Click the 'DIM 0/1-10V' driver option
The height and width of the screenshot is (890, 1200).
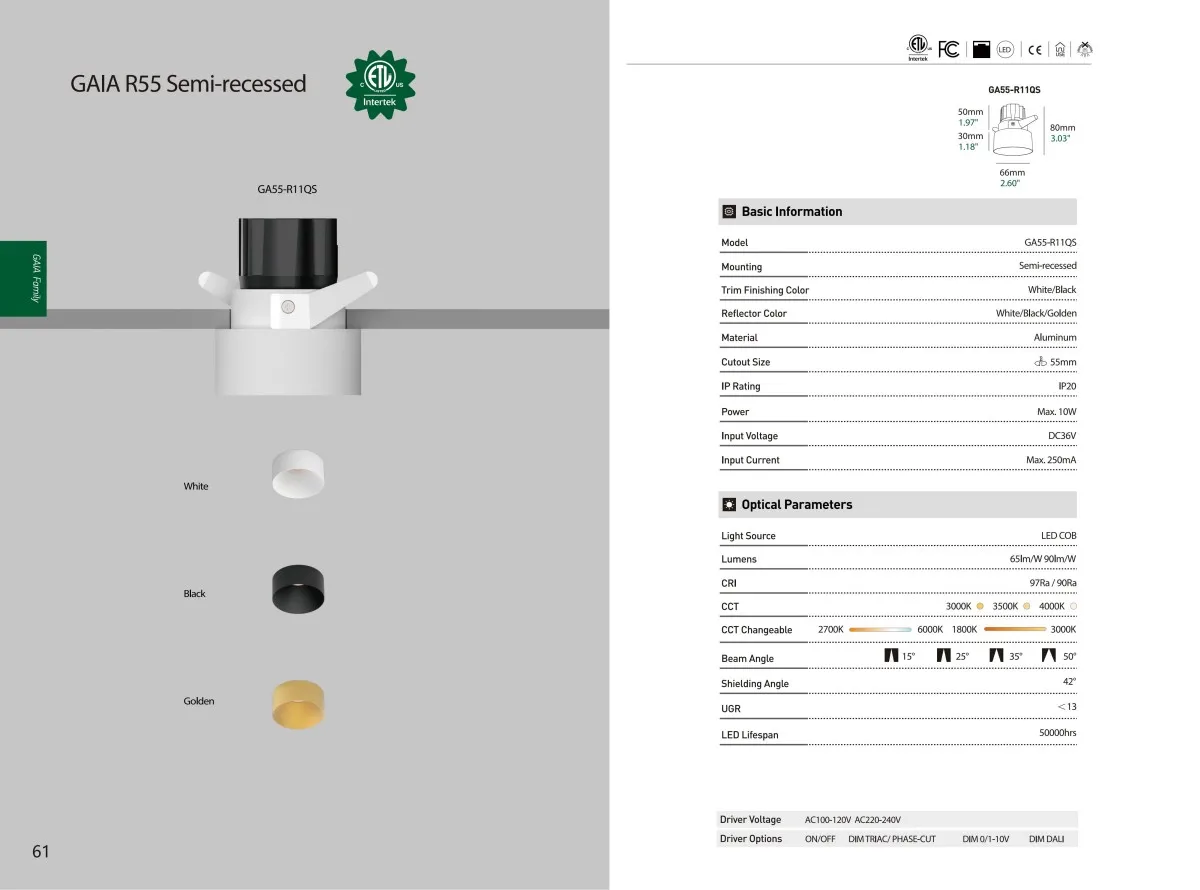986,839
